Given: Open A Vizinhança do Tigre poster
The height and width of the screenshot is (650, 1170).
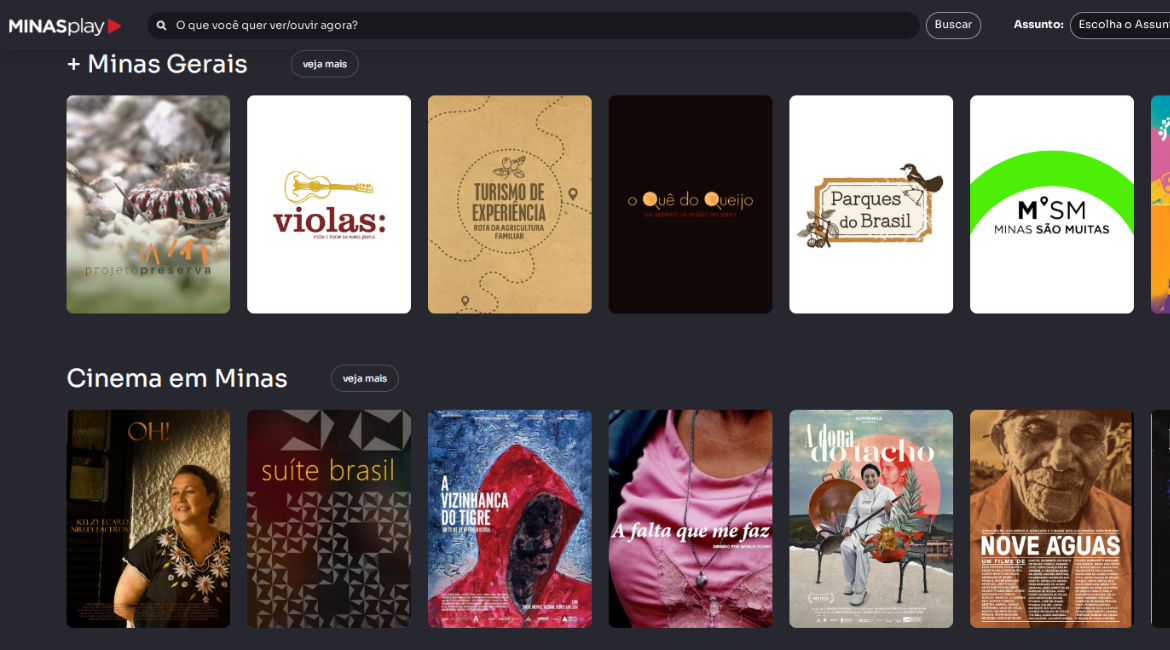Looking at the screenshot, I should click(x=510, y=519).
